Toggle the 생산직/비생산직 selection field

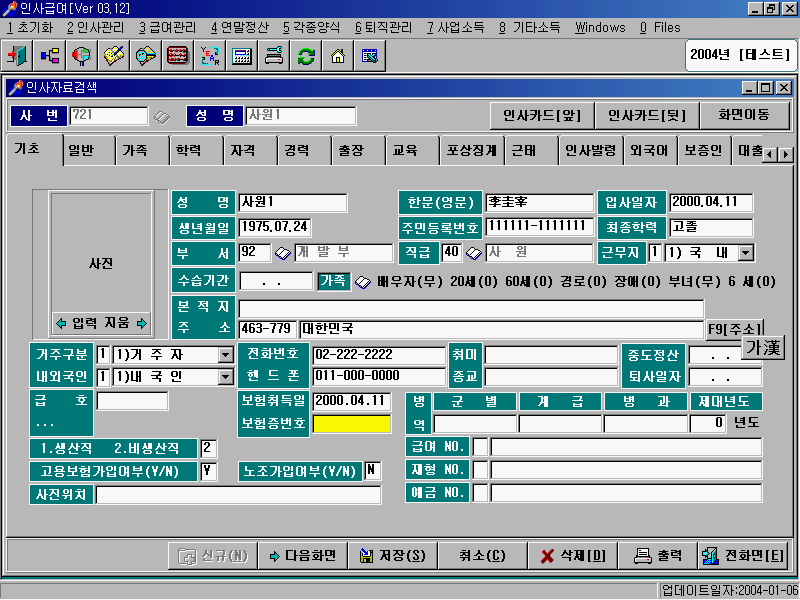click(210, 448)
